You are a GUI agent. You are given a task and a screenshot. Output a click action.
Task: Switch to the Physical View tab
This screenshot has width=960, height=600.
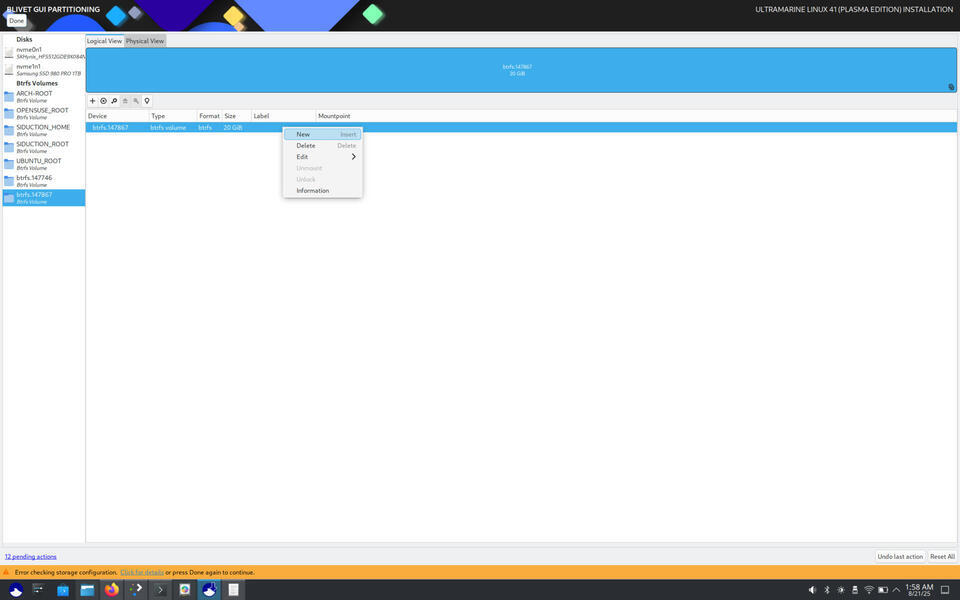(x=145, y=41)
